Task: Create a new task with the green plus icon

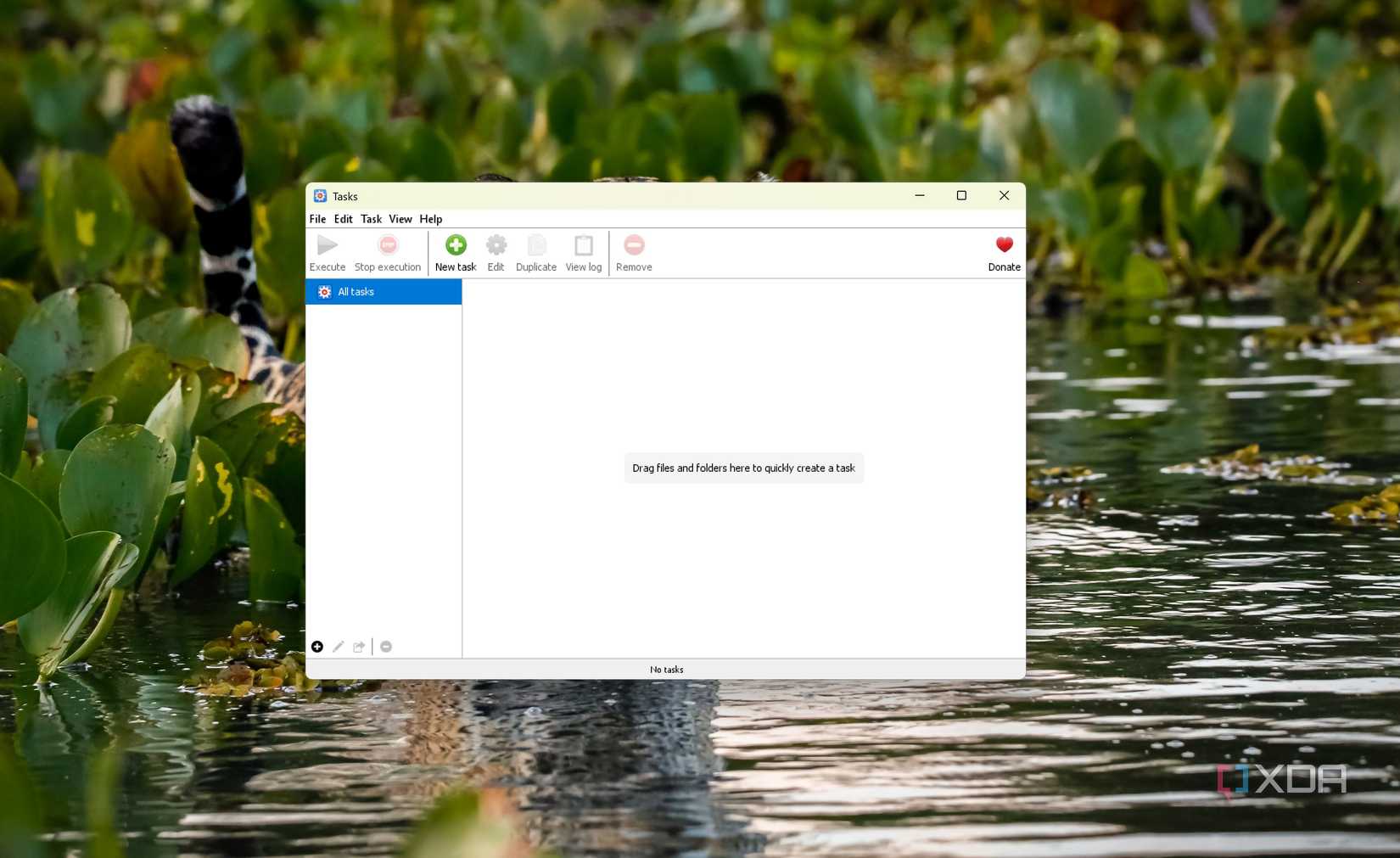Action: [455, 244]
